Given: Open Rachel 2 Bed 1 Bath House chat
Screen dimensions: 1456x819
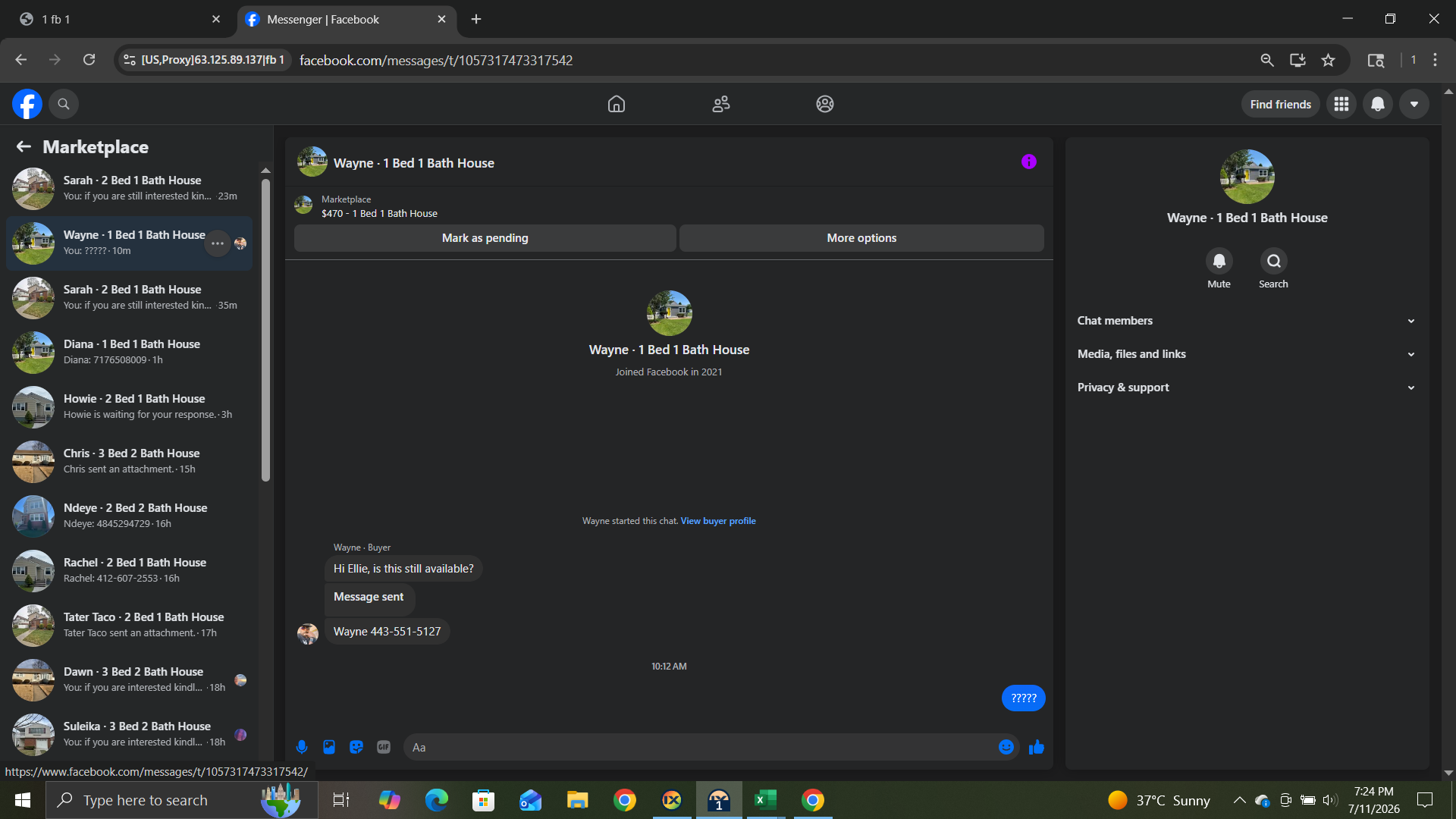Looking at the screenshot, I should pos(130,571).
